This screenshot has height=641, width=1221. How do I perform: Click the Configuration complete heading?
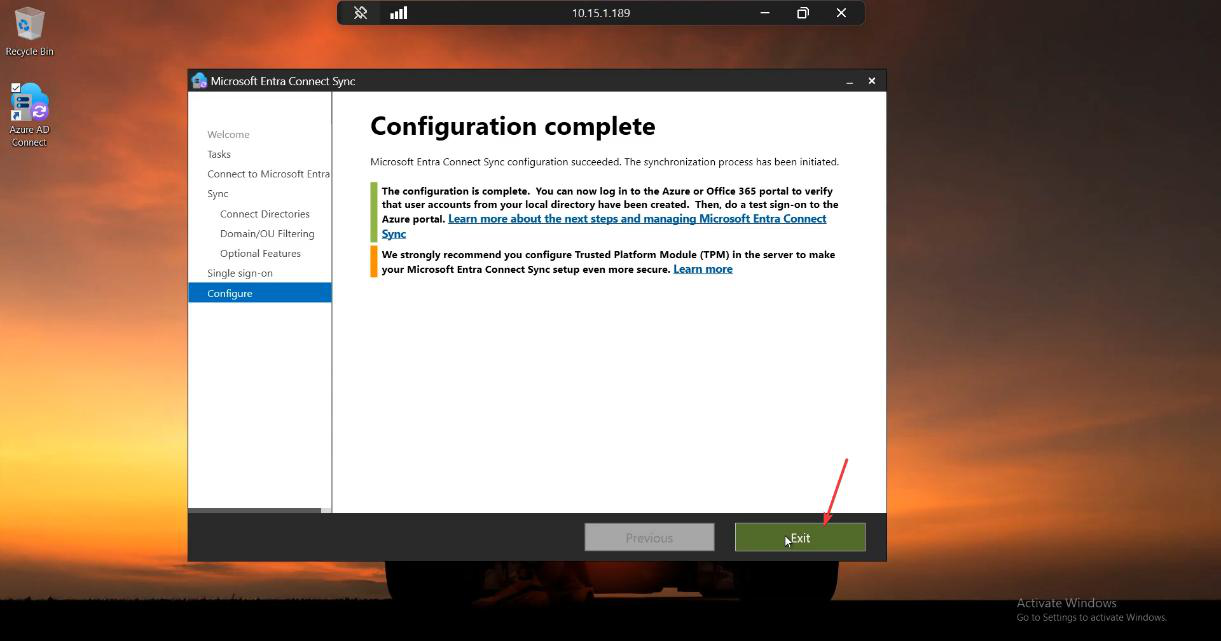point(513,126)
